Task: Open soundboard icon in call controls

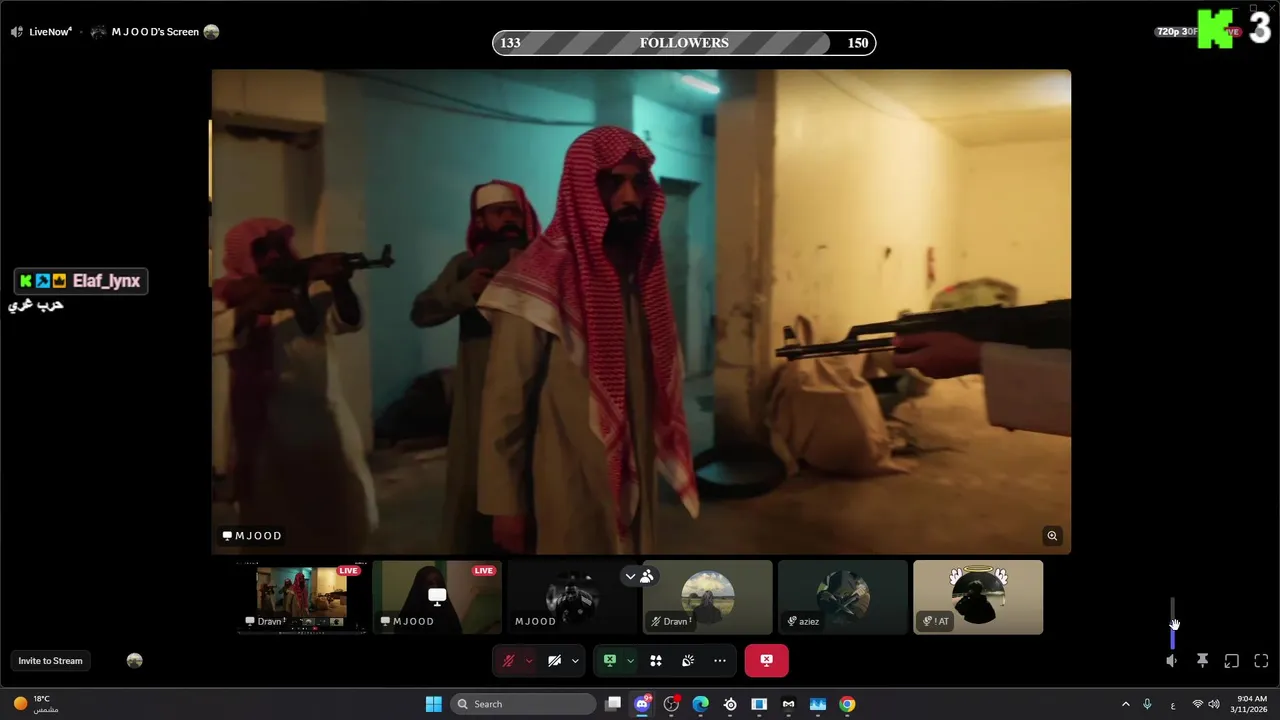Action: [688, 661]
